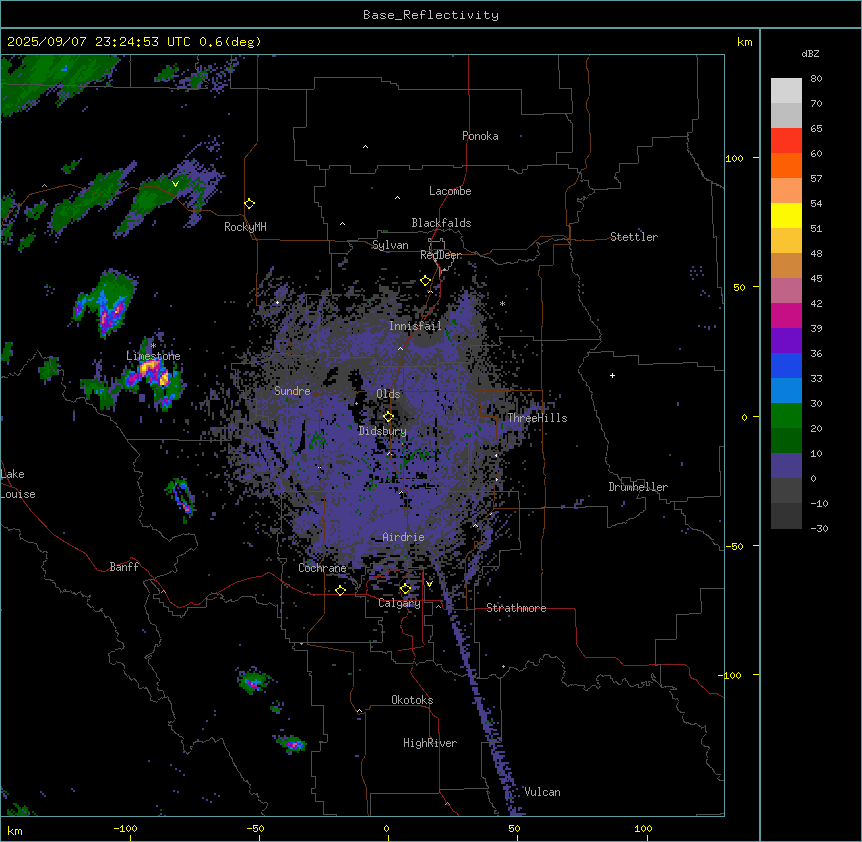Screen dimensions: 862x842
Task: Click the Airdrie city label
Action: click(x=403, y=537)
